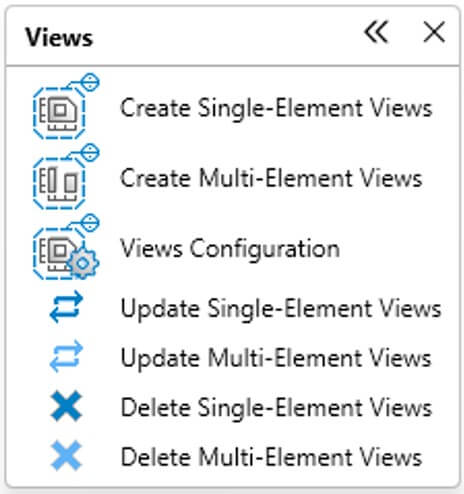Image resolution: width=464 pixels, height=494 pixels.
Task: Select the Delete Single-Element Views text label
Action: 276,408
